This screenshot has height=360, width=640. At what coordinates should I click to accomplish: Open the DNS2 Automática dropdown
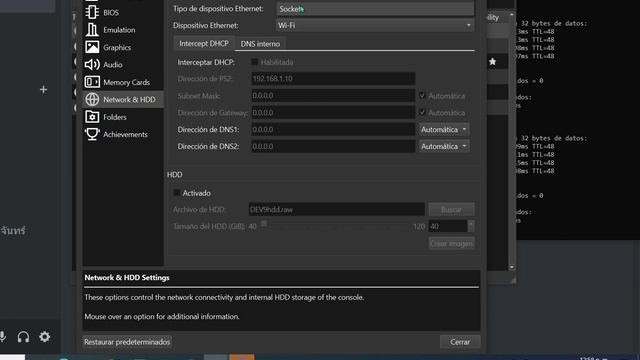tap(444, 146)
